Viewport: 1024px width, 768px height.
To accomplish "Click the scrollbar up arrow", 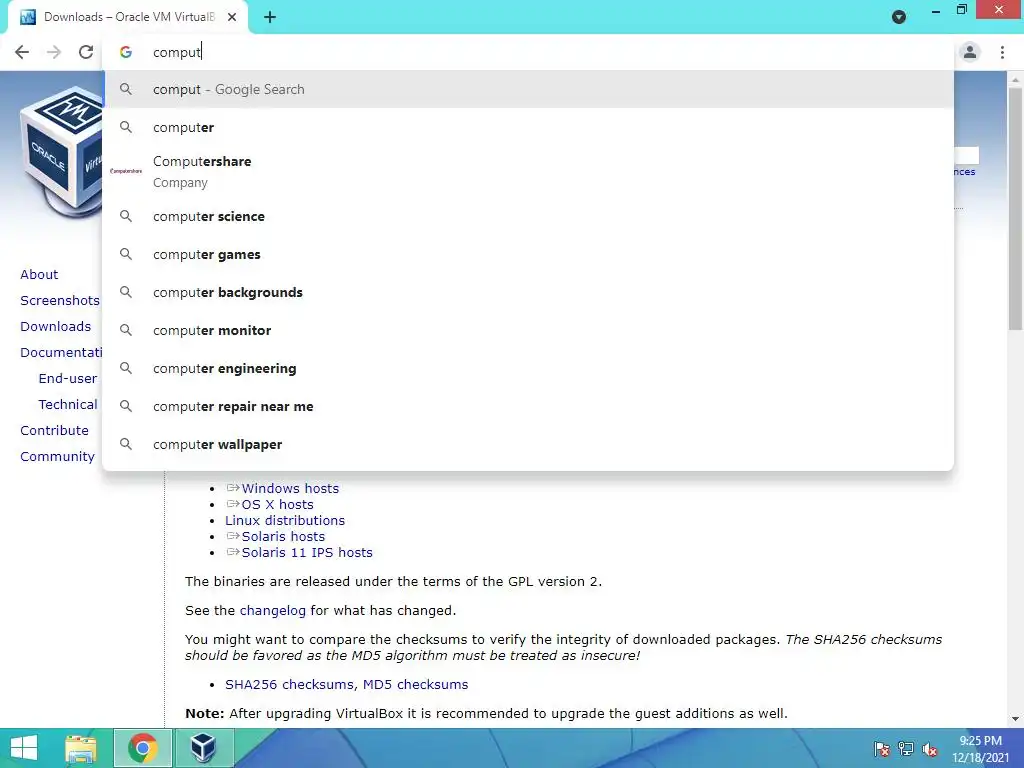I will pos(1015,80).
